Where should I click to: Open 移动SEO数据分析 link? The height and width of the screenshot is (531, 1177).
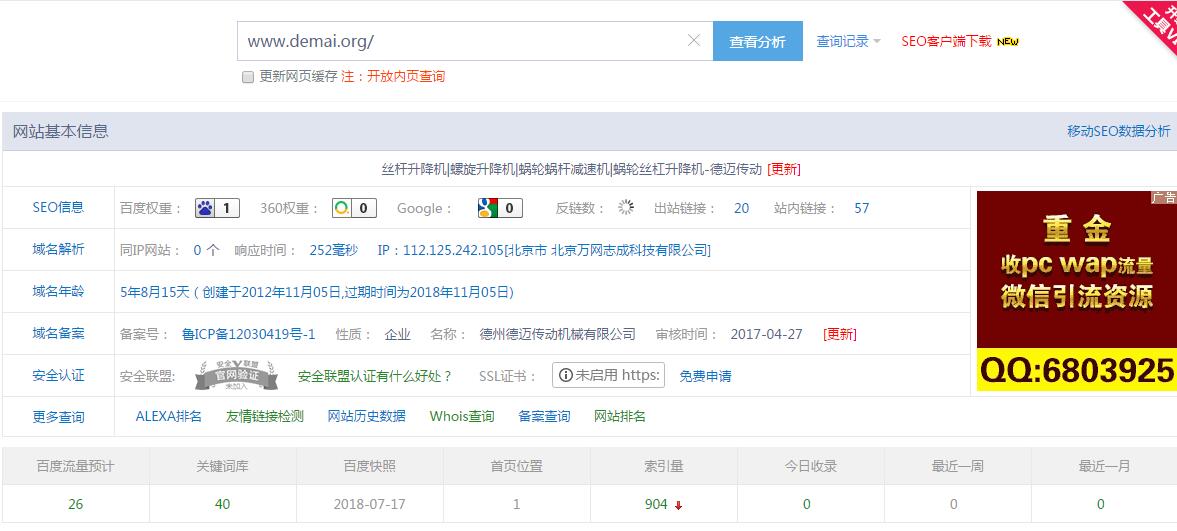tap(1118, 131)
